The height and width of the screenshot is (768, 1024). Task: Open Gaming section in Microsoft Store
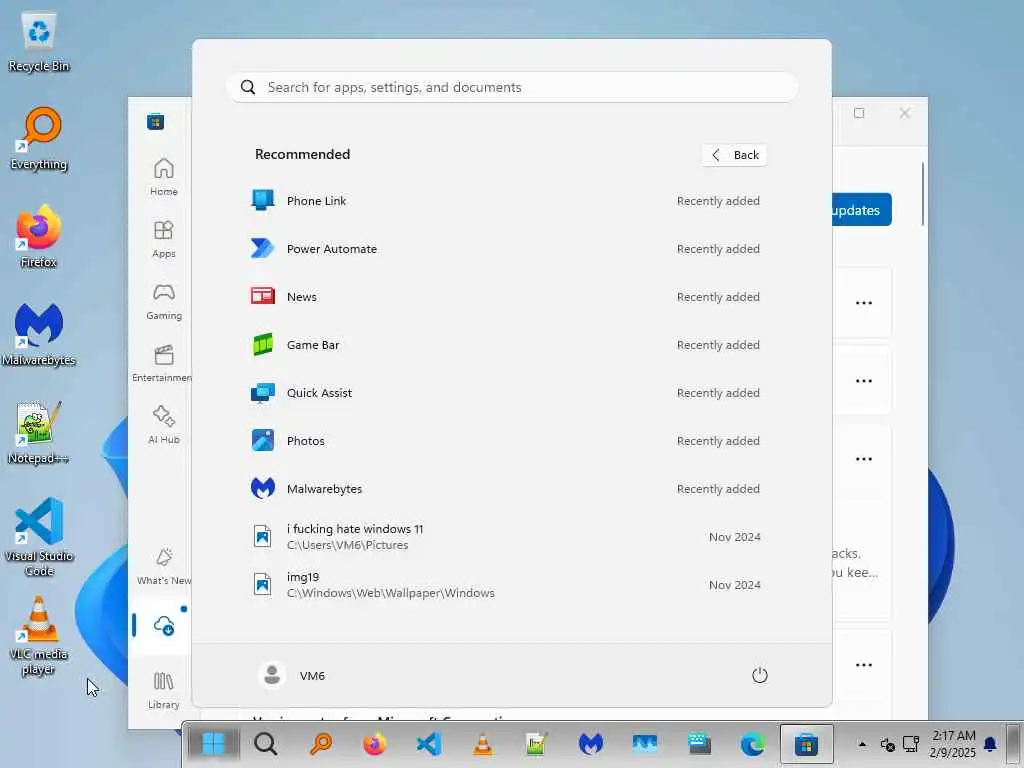tap(163, 301)
